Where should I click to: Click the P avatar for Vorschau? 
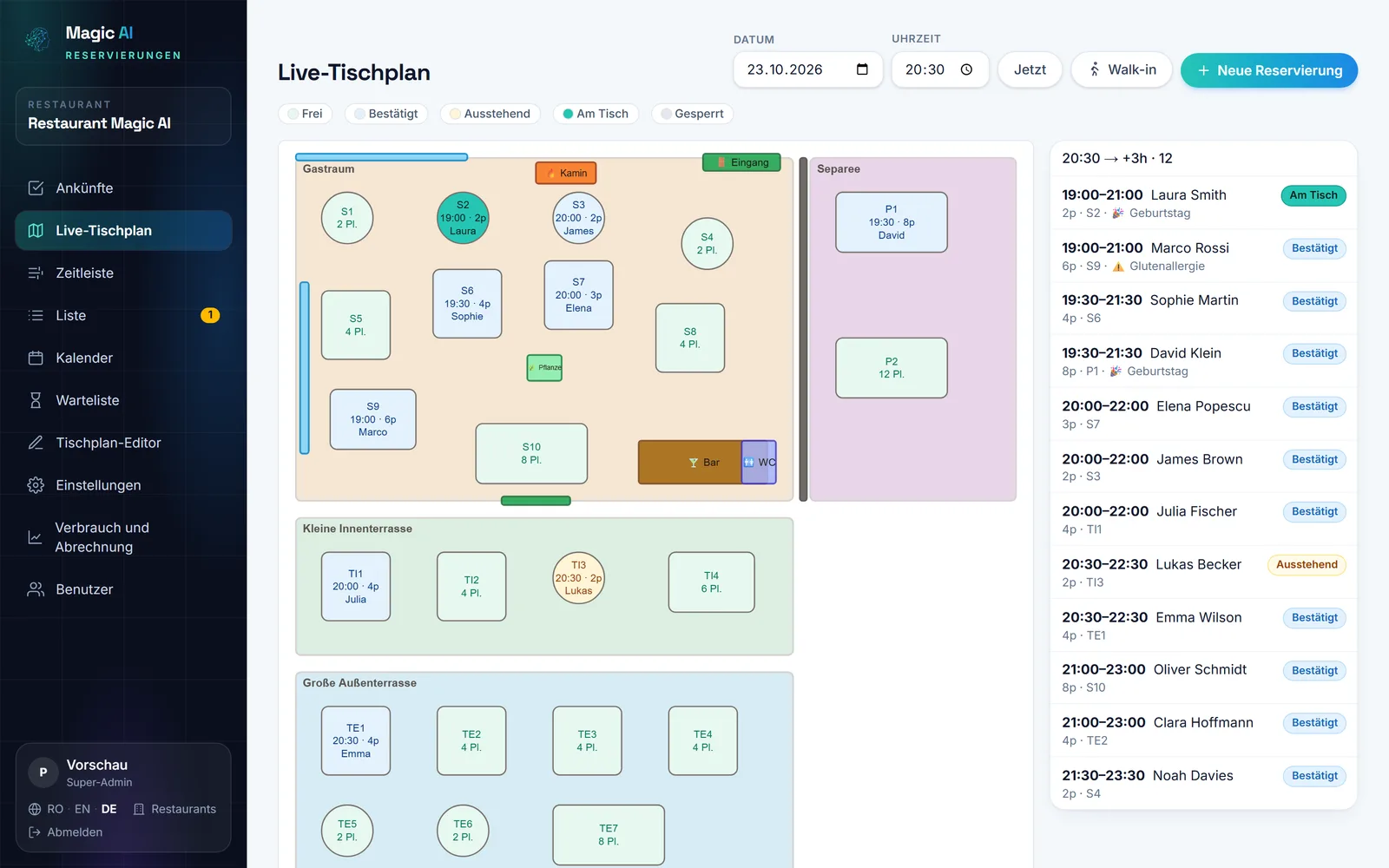click(x=43, y=773)
